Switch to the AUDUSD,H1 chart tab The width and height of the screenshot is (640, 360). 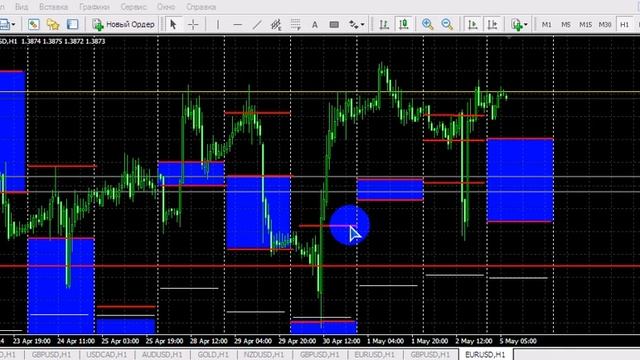coord(162,355)
